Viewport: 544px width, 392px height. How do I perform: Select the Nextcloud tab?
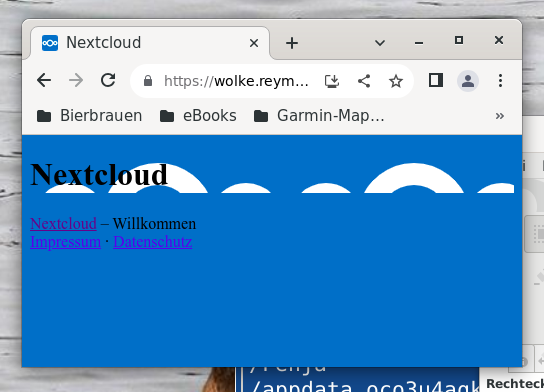[x=149, y=43]
